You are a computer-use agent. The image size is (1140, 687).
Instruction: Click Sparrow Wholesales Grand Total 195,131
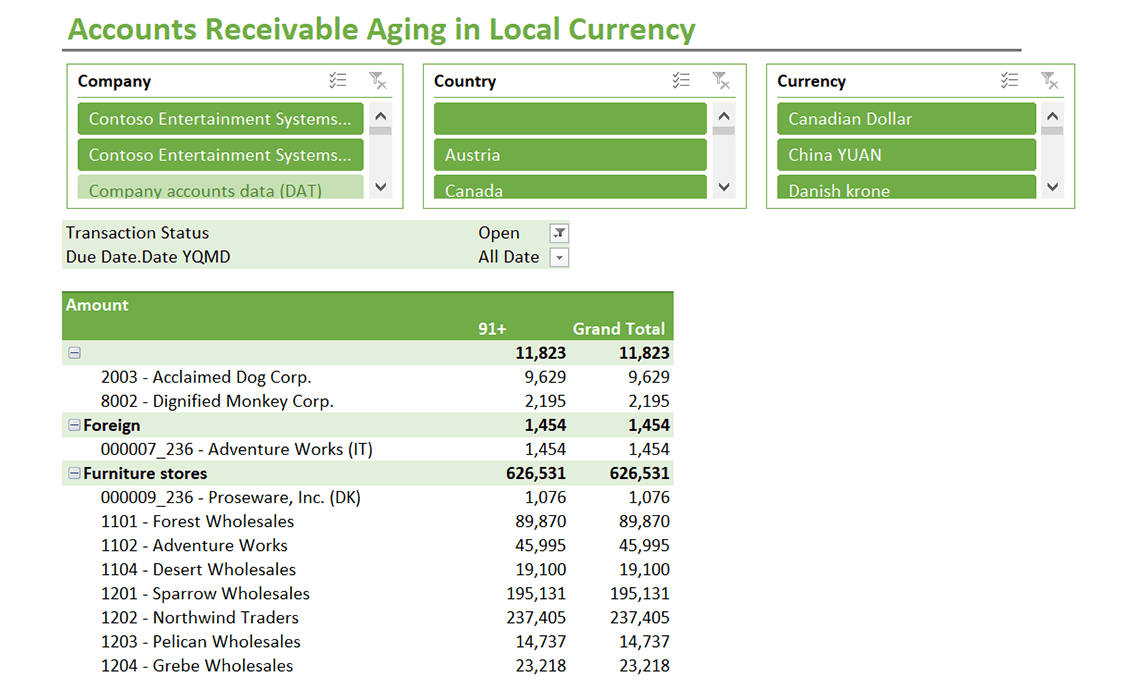pyautogui.click(x=639, y=593)
